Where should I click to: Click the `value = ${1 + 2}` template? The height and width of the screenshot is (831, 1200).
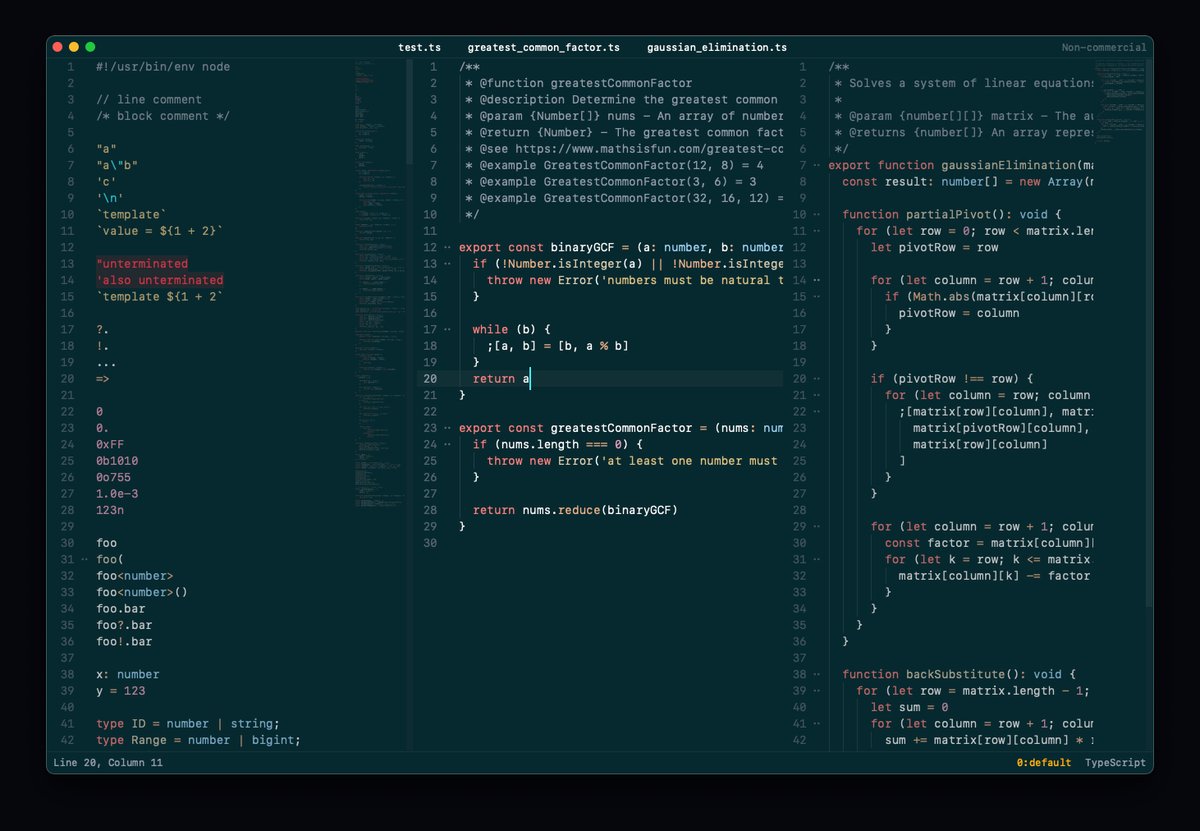160,231
